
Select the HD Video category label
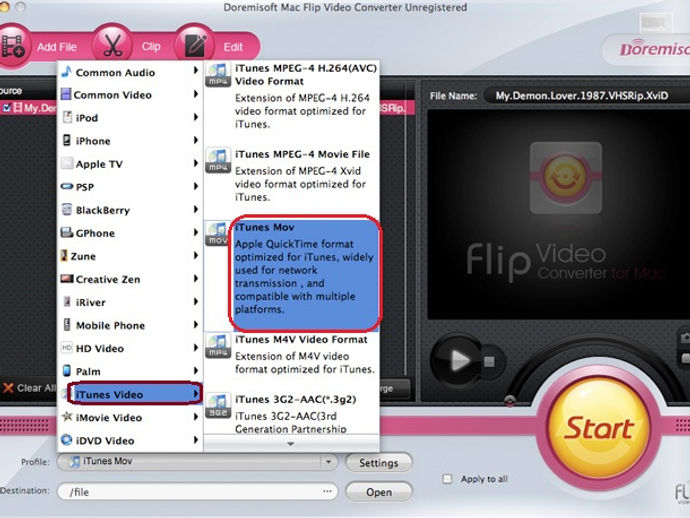click(x=100, y=349)
